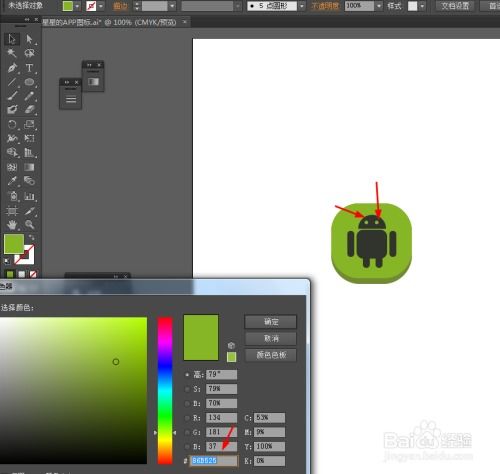
Task: Select the brightness radio button at 70%
Action: tap(187, 403)
